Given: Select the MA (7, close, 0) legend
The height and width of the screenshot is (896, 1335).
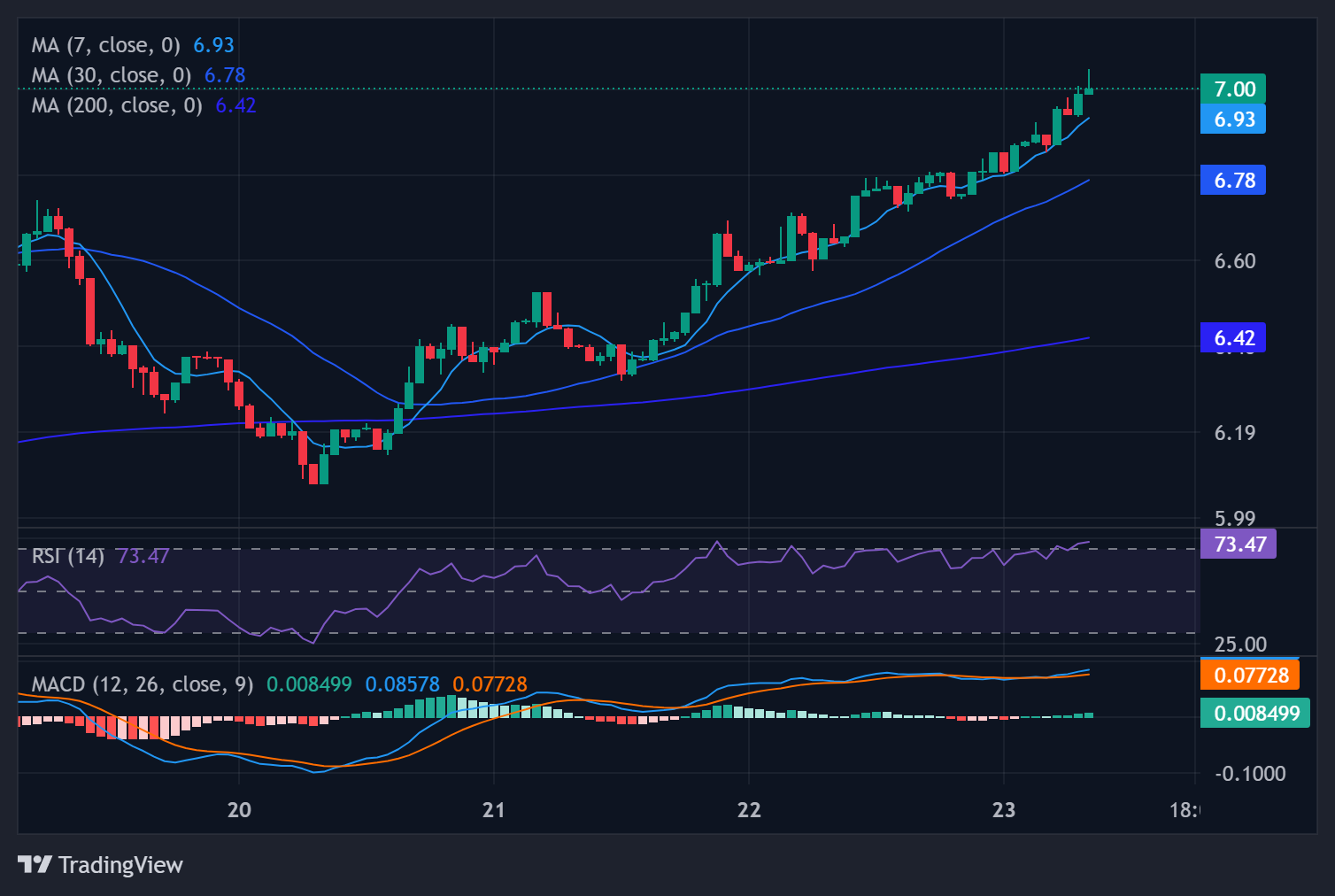Looking at the screenshot, I should click(x=106, y=45).
